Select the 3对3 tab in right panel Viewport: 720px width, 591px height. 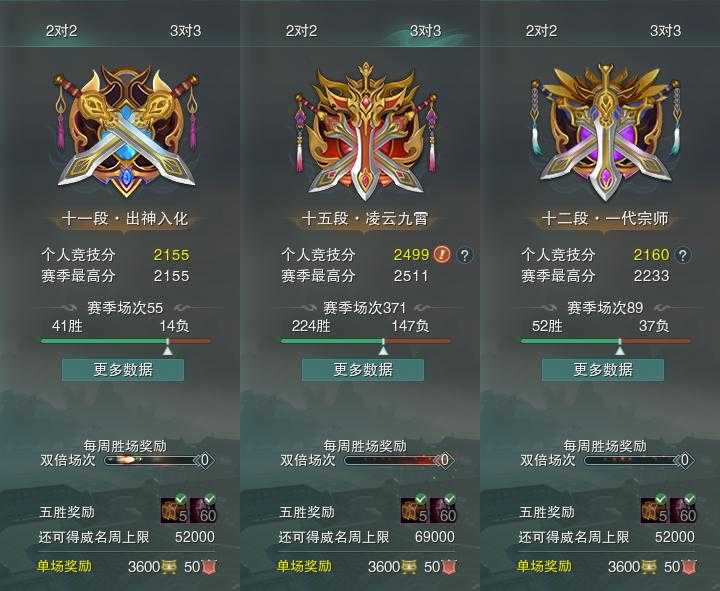coord(665,31)
